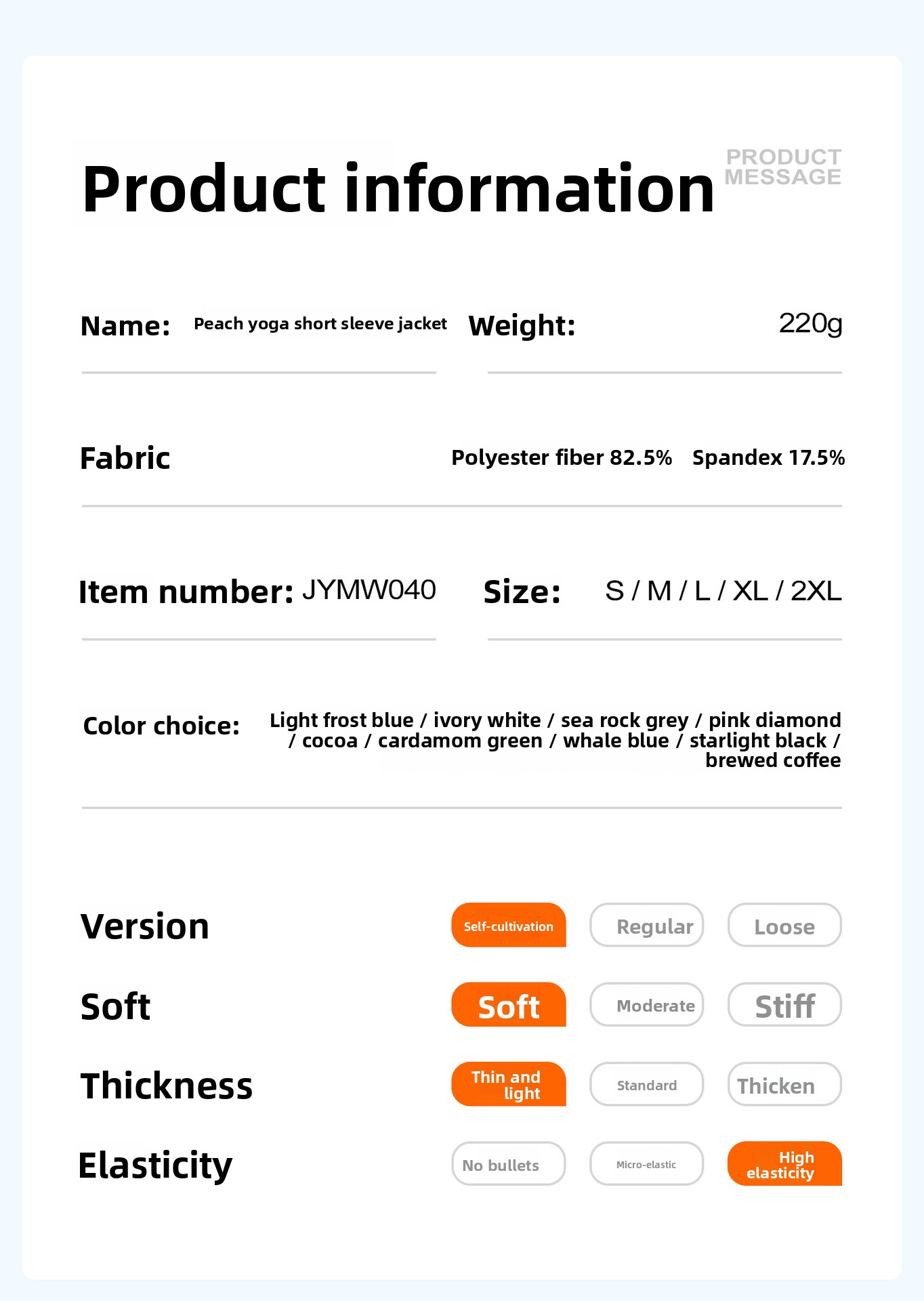This screenshot has width=924, height=1301.
Task: Choose the Micro-elastic option
Action: [x=647, y=1164]
